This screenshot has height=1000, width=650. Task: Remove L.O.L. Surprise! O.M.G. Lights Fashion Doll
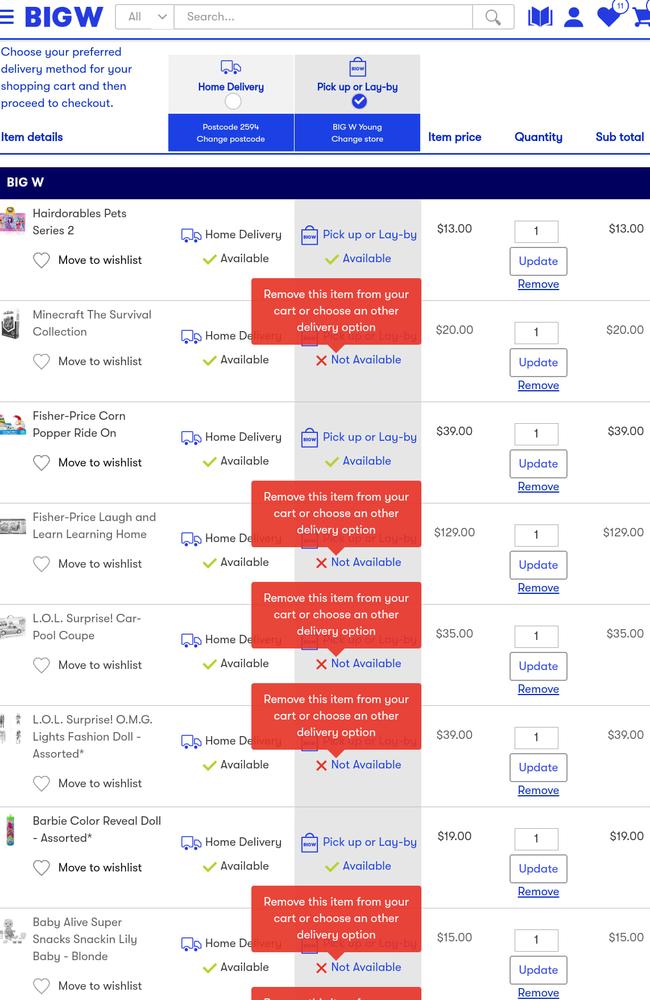538,791
